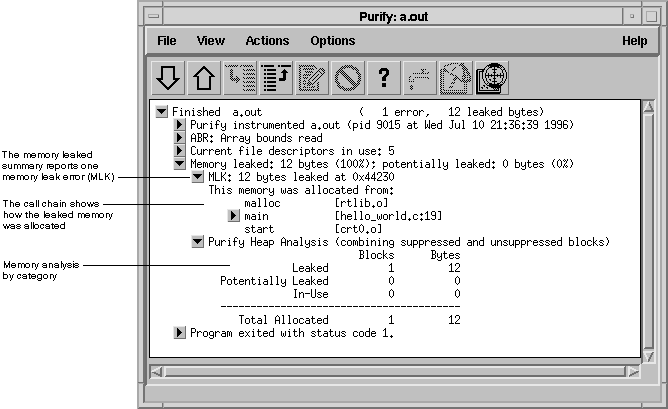The width and height of the screenshot is (668, 409).
Task: Click the horizontal scrollbar right arrow
Action: coord(633,372)
